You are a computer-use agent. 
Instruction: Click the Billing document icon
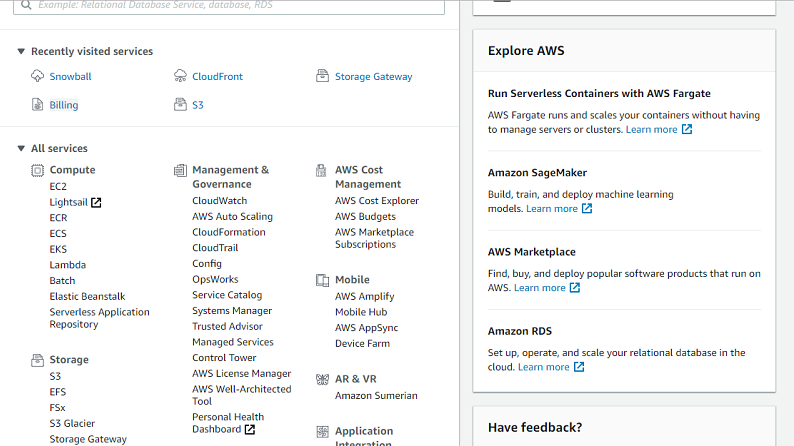click(x=37, y=105)
